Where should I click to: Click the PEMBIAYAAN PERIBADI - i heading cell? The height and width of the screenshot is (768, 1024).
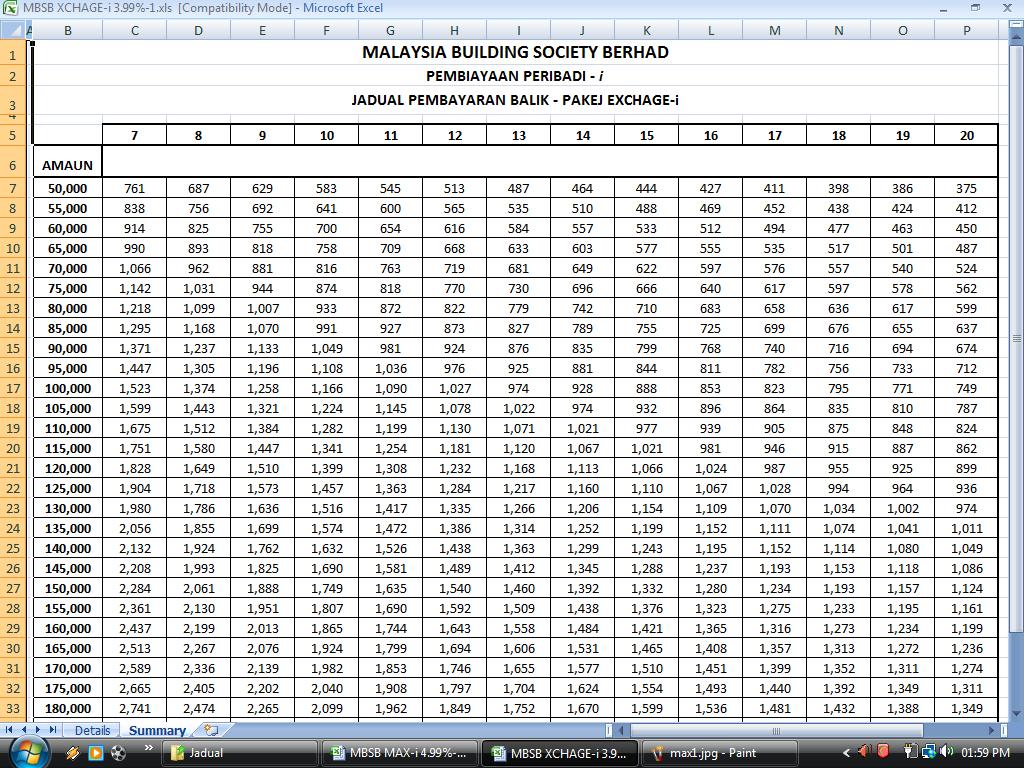pos(515,76)
